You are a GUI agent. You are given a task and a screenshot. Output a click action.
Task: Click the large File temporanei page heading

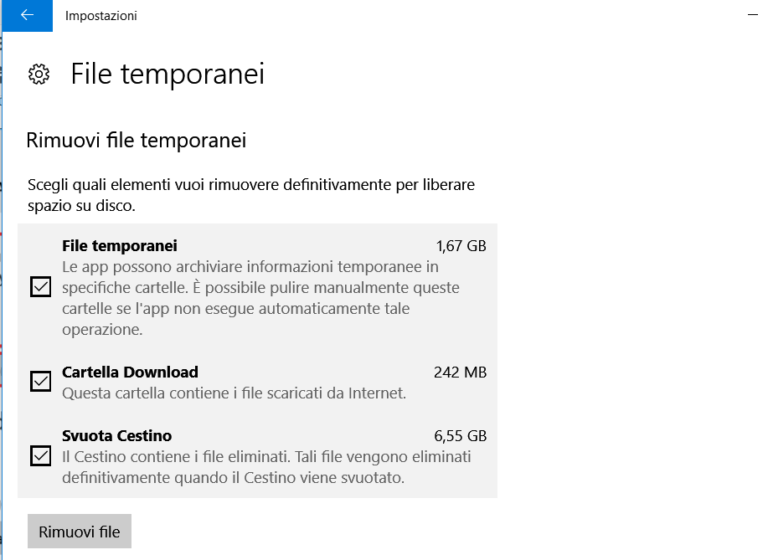(167, 74)
